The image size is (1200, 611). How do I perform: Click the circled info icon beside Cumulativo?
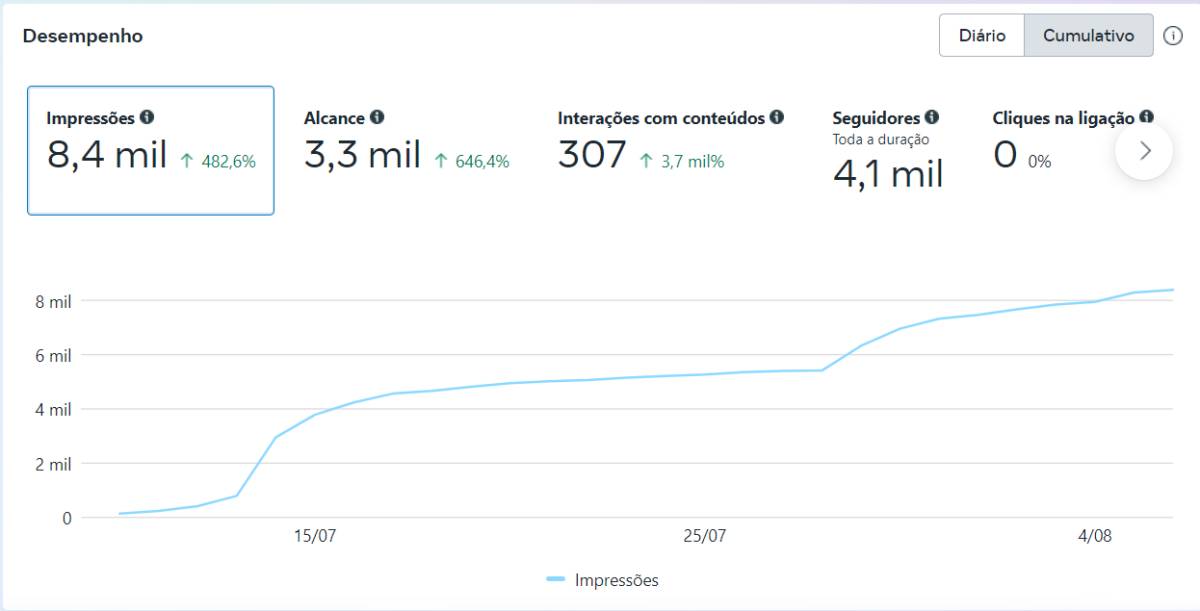tap(1173, 35)
